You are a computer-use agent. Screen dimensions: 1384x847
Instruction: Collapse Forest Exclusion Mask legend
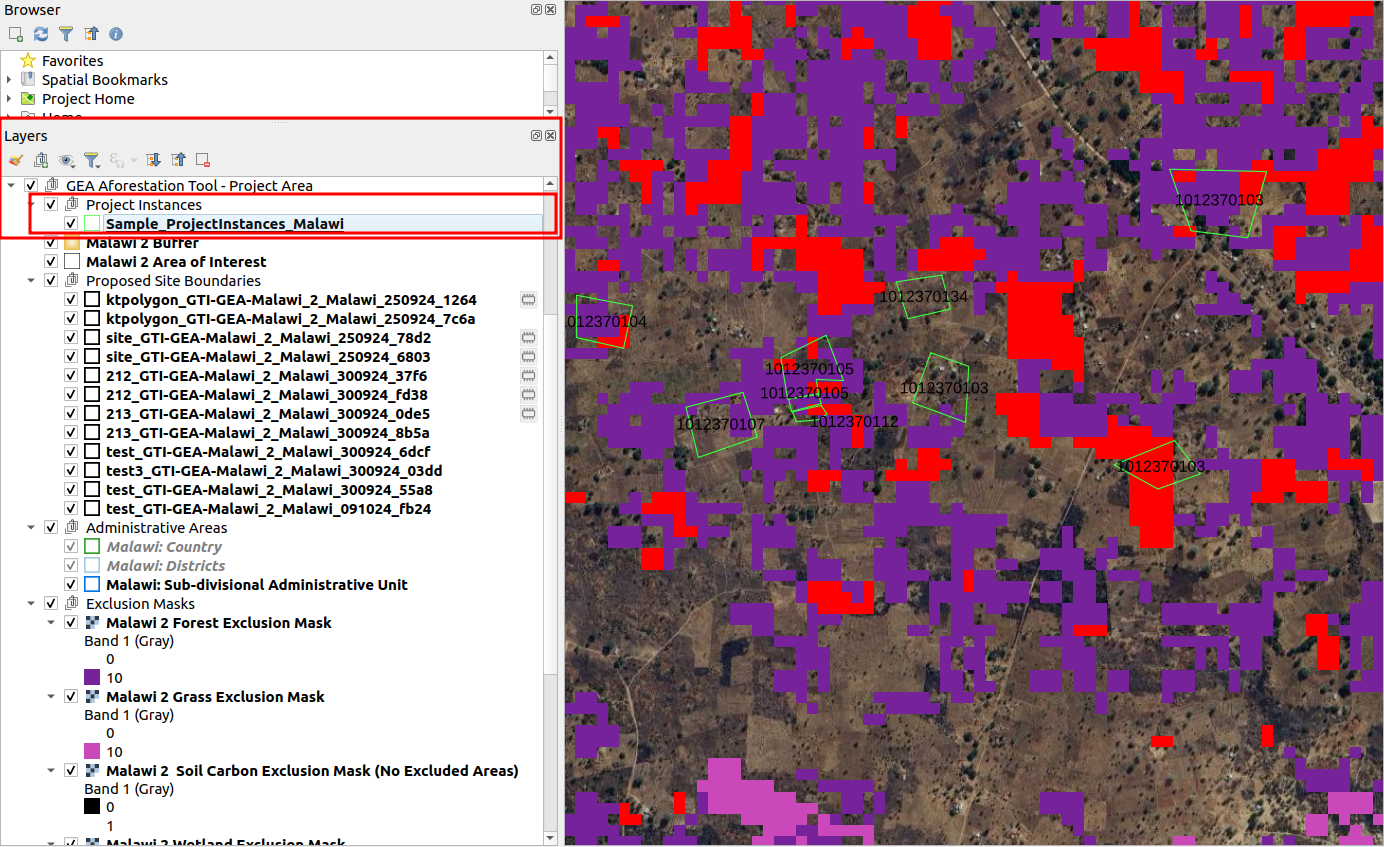point(51,623)
